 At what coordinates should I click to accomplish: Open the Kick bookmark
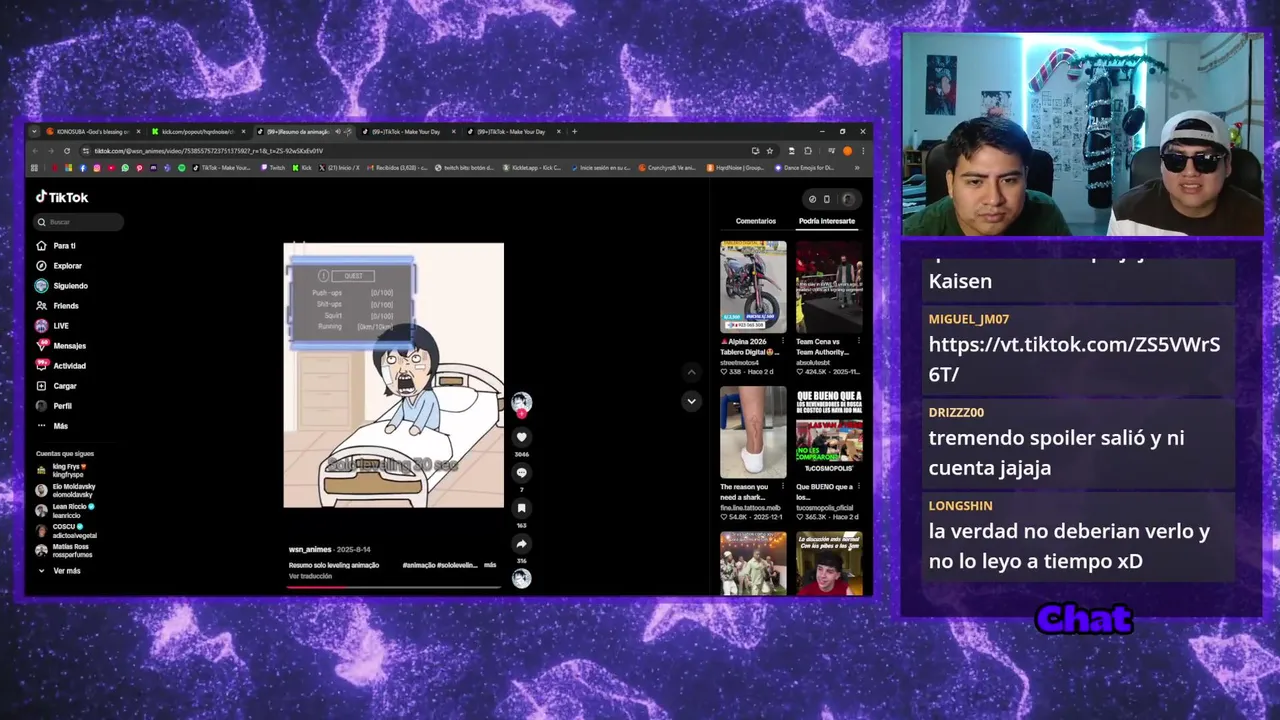301,168
